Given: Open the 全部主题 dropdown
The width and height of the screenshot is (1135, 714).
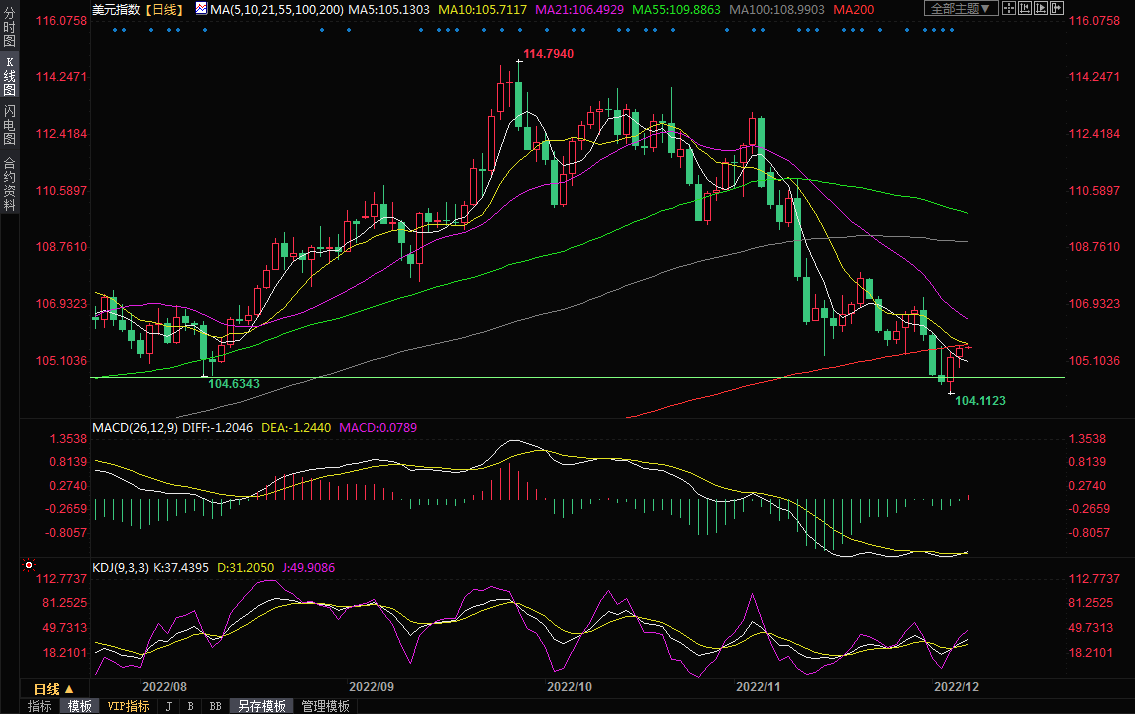Looking at the screenshot, I should (x=958, y=8).
